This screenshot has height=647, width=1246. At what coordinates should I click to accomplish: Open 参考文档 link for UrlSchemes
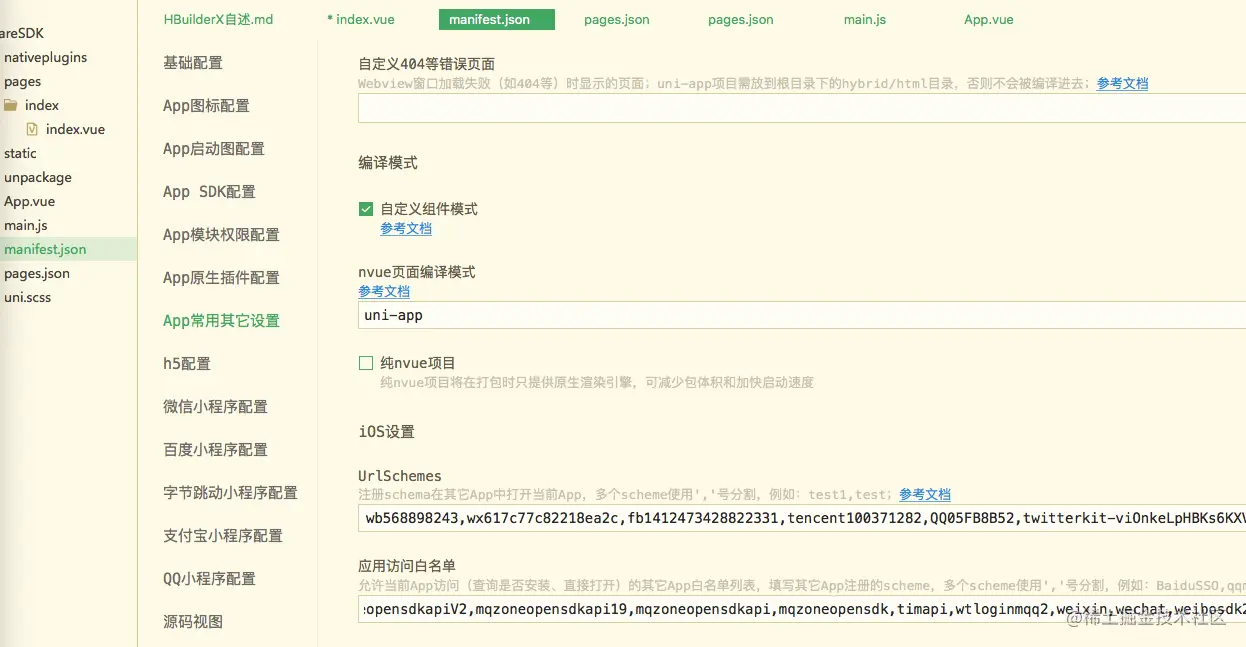click(x=925, y=495)
